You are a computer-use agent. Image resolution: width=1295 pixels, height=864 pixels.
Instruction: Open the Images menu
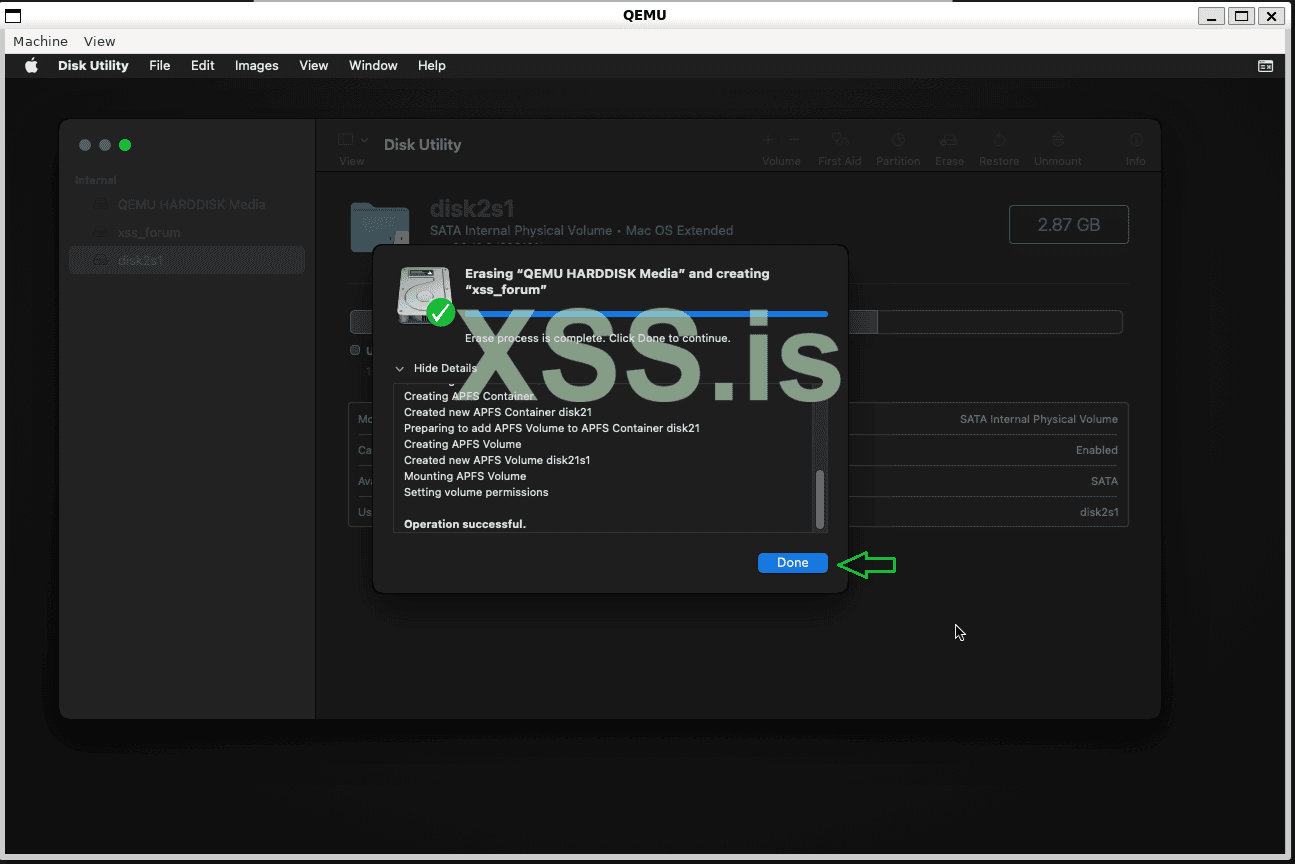(257, 66)
